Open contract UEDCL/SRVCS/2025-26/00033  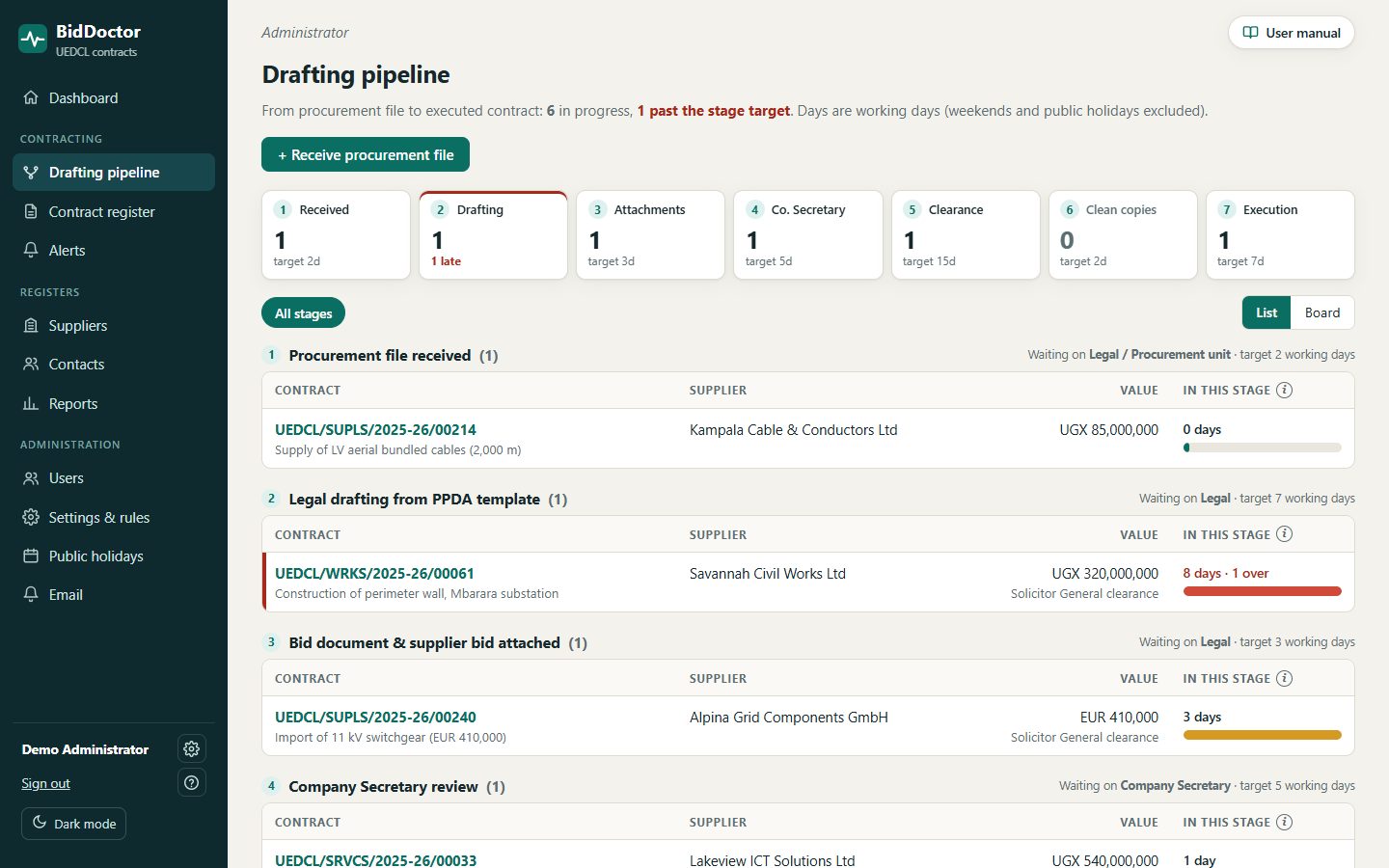375,859
